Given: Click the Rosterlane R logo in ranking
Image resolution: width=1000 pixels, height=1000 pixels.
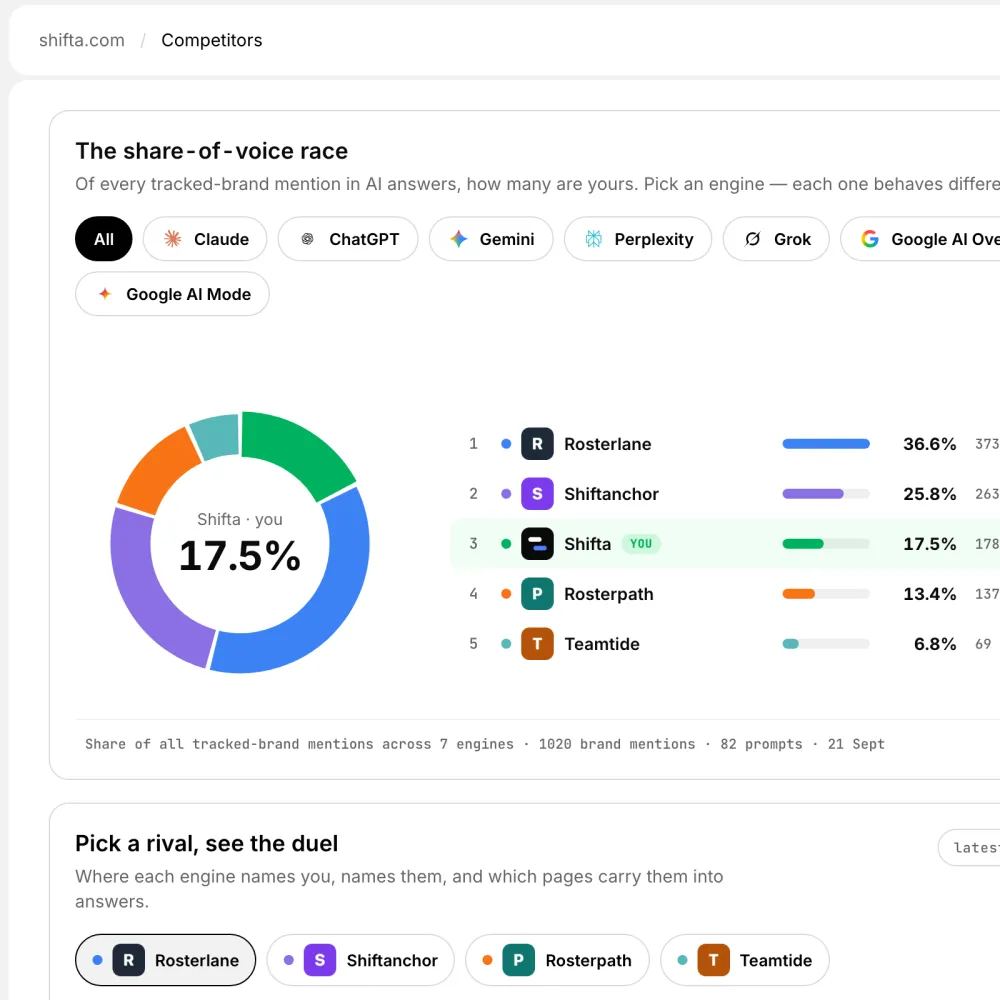Looking at the screenshot, I should click(x=537, y=444).
